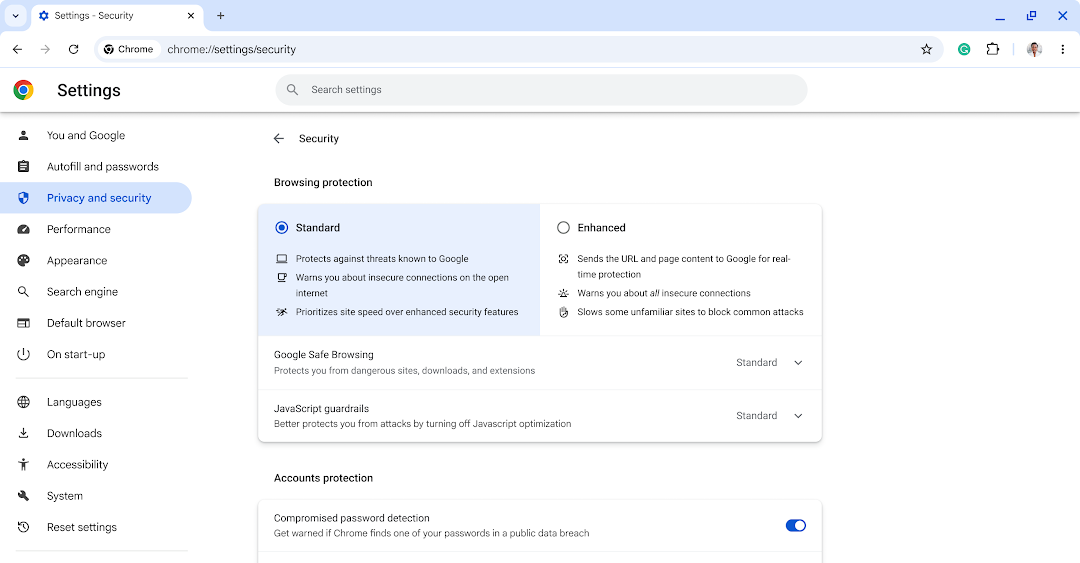1080x563 pixels.
Task: Click the Grammarly extension icon
Action: [964, 49]
